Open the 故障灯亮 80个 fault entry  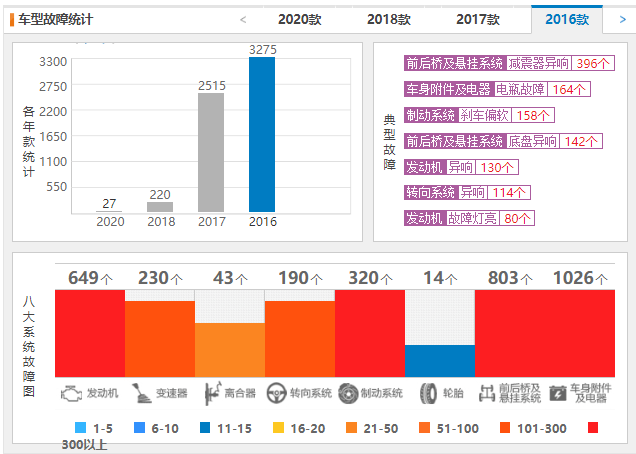coord(469,218)
